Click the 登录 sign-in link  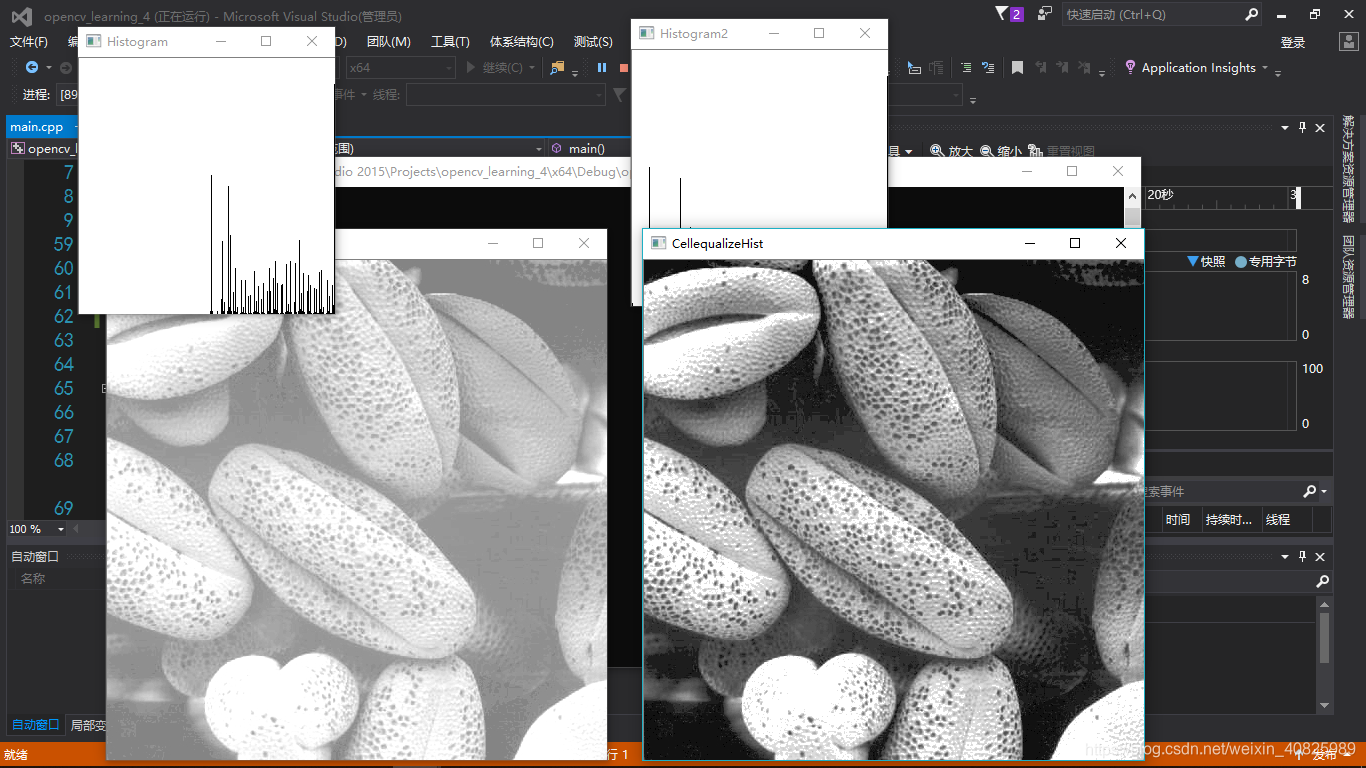[1293, 42]
